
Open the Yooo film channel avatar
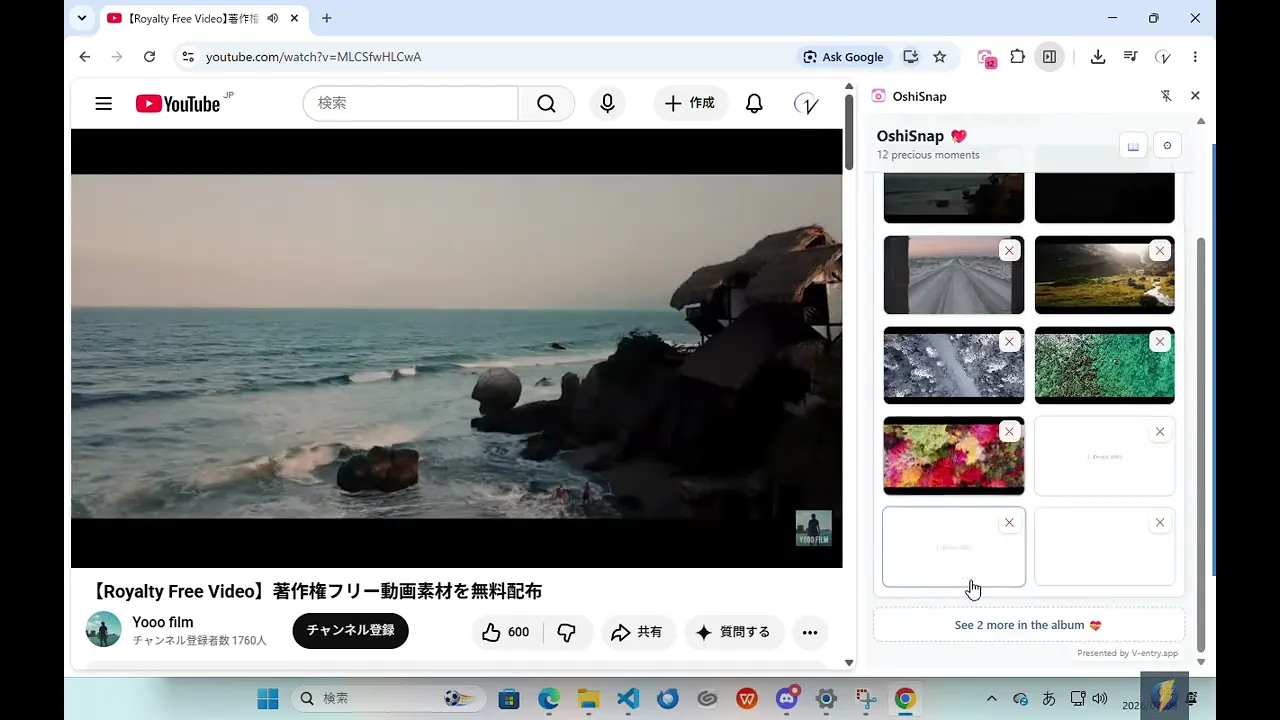[103, 630]
